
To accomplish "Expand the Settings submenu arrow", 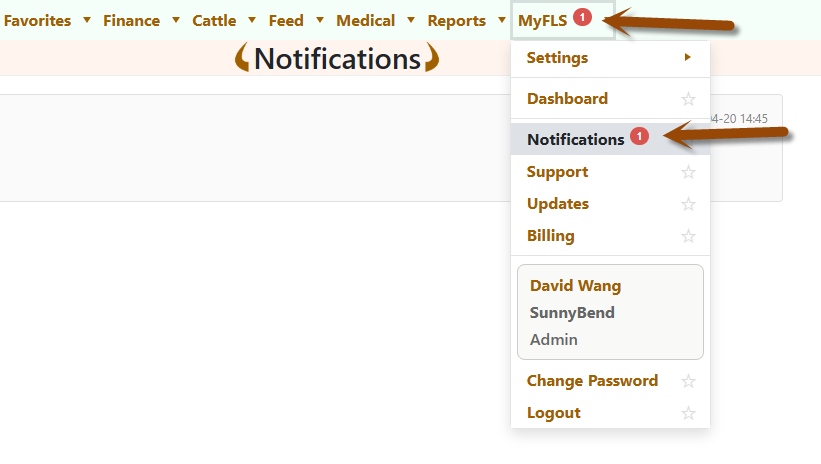I will (x=687, y=58).
